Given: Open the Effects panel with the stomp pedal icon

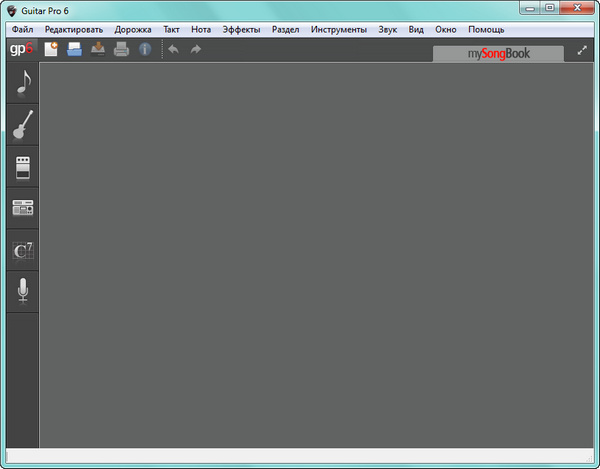Looking at the screenshot, I should 23,167.
